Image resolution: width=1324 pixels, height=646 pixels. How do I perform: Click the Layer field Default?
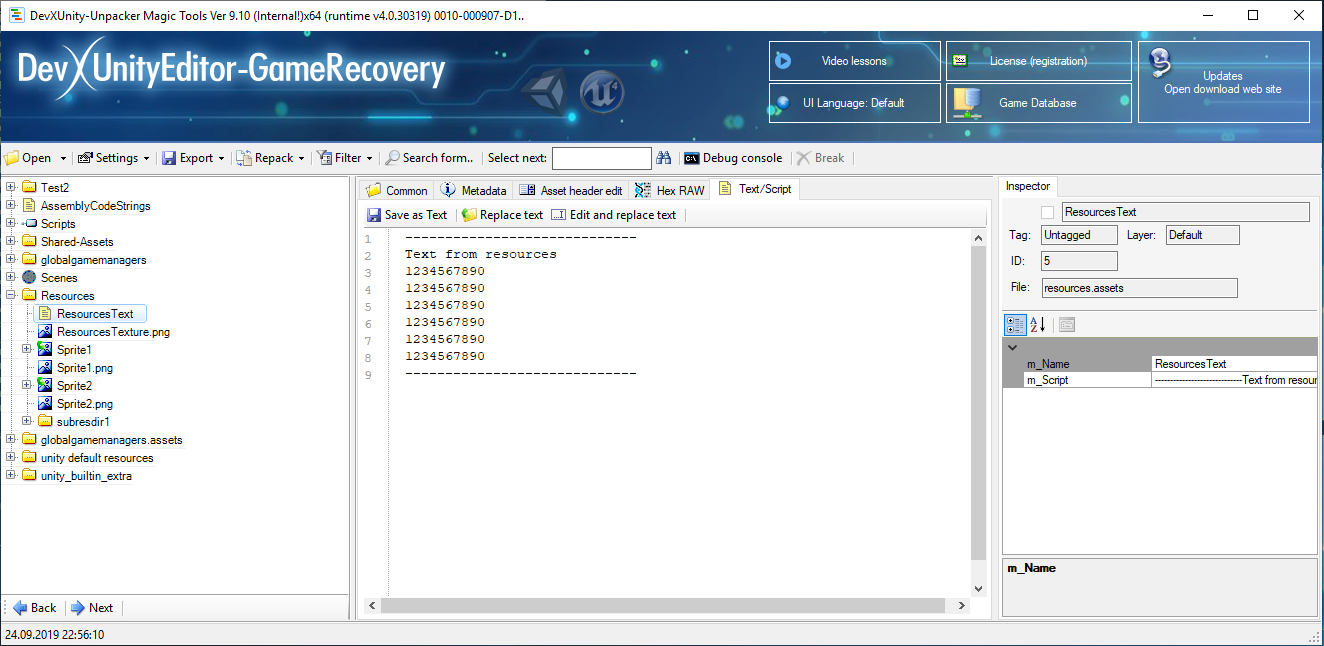pos(1202,235)
